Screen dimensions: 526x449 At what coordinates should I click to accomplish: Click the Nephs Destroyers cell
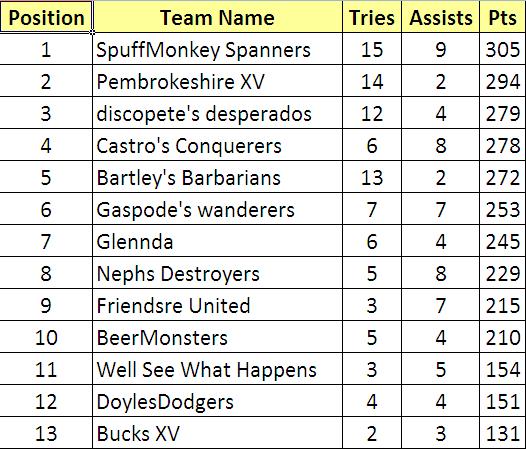pyautogui.click(x=217, y=273)
